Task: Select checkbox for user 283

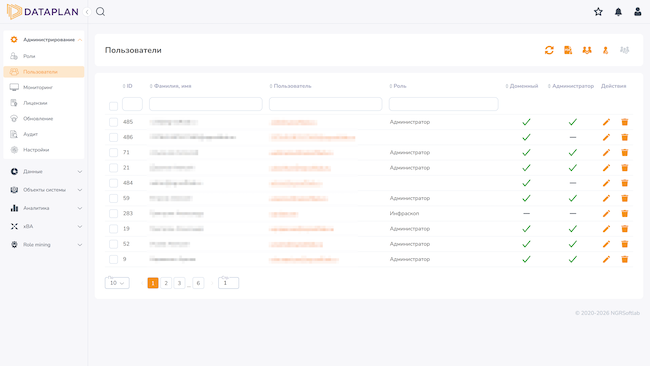Action: click(x=113, y=213)
